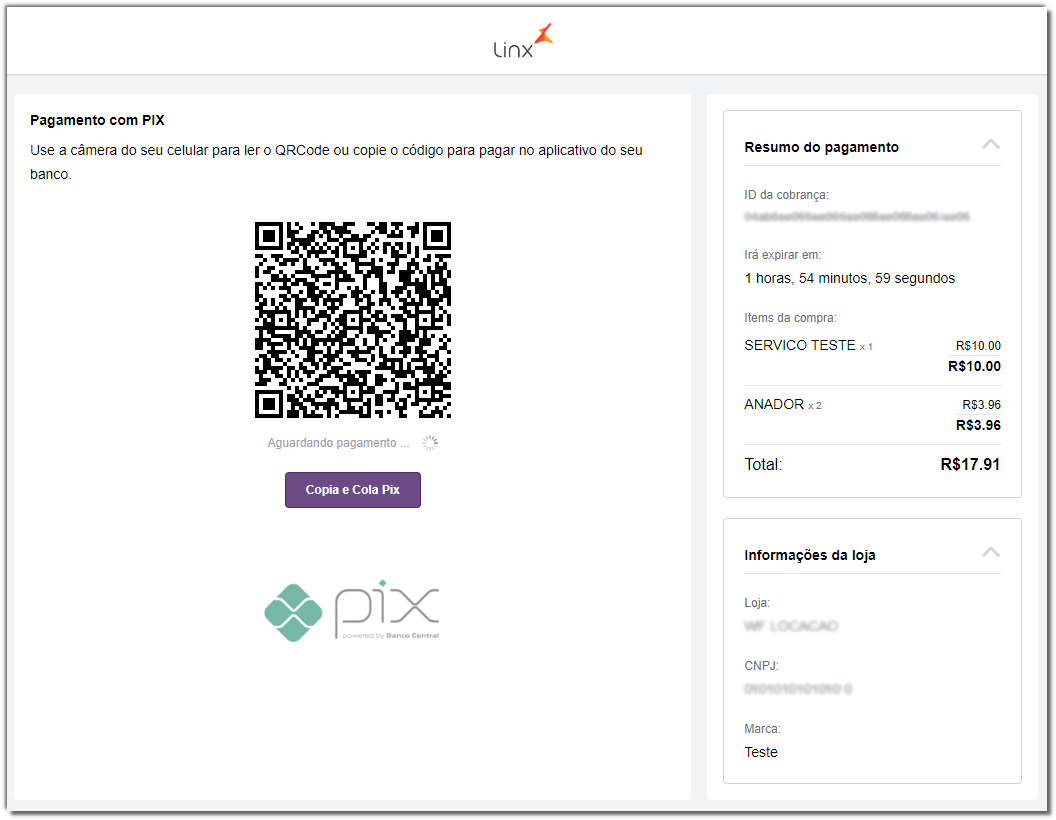
Task: Click the Pix powered by Banco Central logo
Action: (x=352, y=611)
